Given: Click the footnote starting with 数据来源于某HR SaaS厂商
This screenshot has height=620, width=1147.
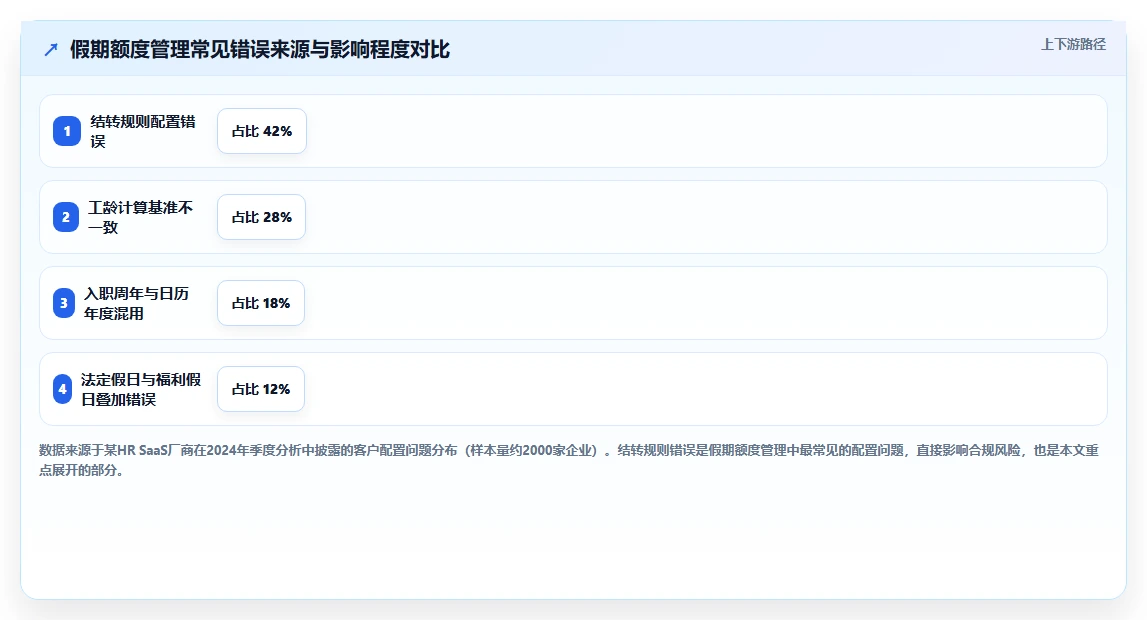Looking at the screenshot, I should pos(569,460).
